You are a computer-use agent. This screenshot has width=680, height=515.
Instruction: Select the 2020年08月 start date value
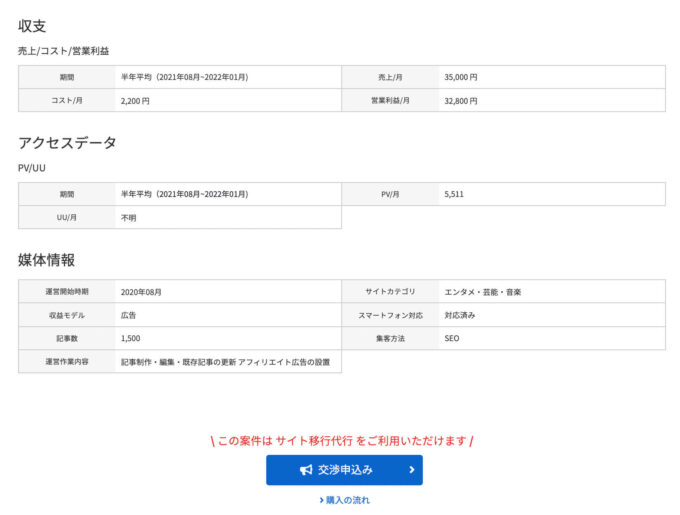click(141, 292)
